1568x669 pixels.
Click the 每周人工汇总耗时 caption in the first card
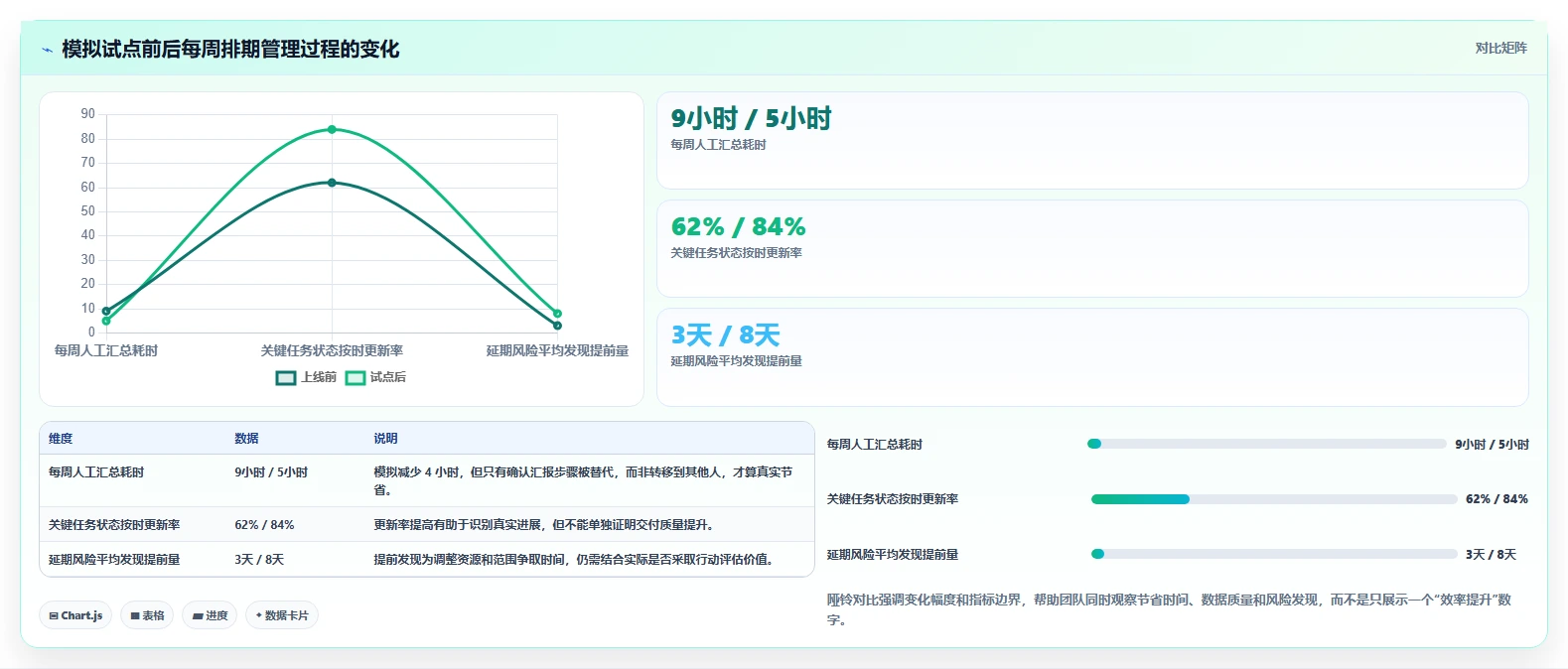click(x=718, y=145)
